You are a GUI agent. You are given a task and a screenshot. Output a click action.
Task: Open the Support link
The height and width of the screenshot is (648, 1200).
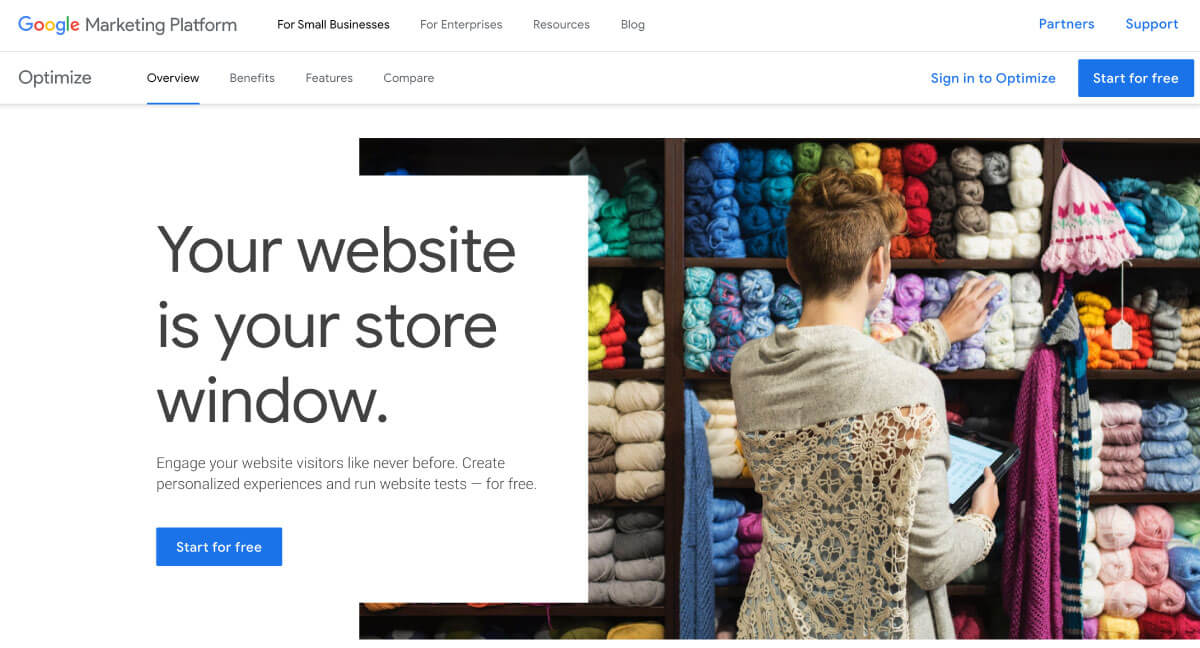pyautogui.click(x=1151, y=24)
